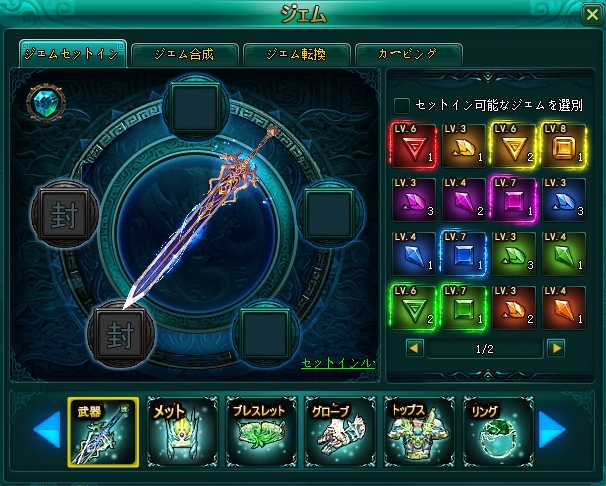The height and width of the screenshot is (486, 606).
Task: Enable セットイン可能なジェムを選別 checkbox
Action: point(402,105)
